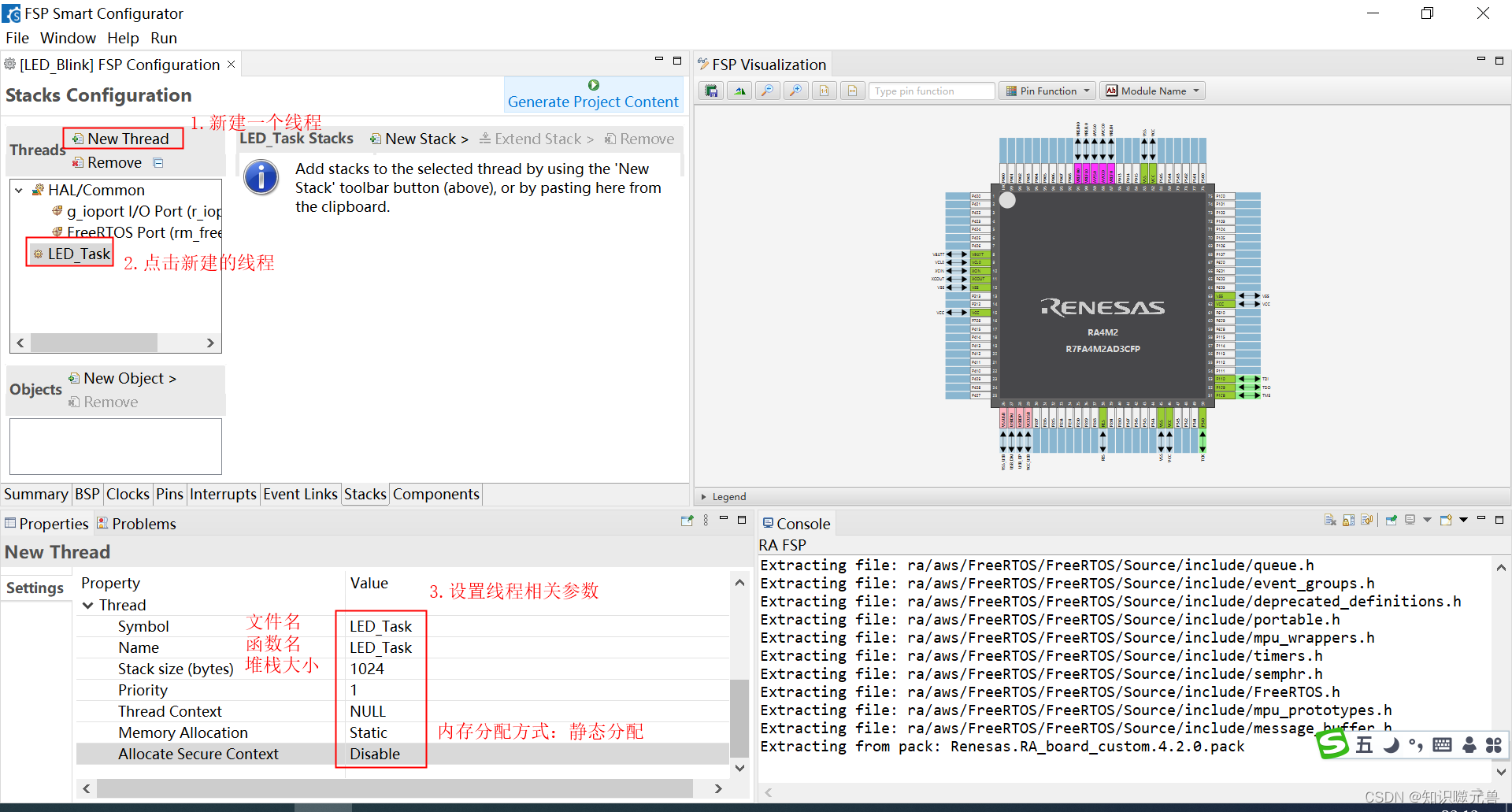Viewport: 1512px width, 812px height.
Task: Click the Memory Allocation value Static
Action: tap(369, 732)
